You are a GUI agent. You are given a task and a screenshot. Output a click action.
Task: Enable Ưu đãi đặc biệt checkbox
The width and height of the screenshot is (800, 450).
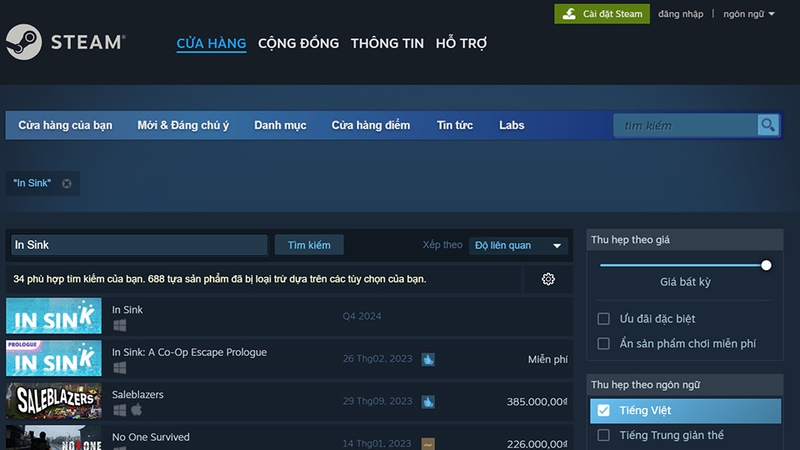click(604, 319)
